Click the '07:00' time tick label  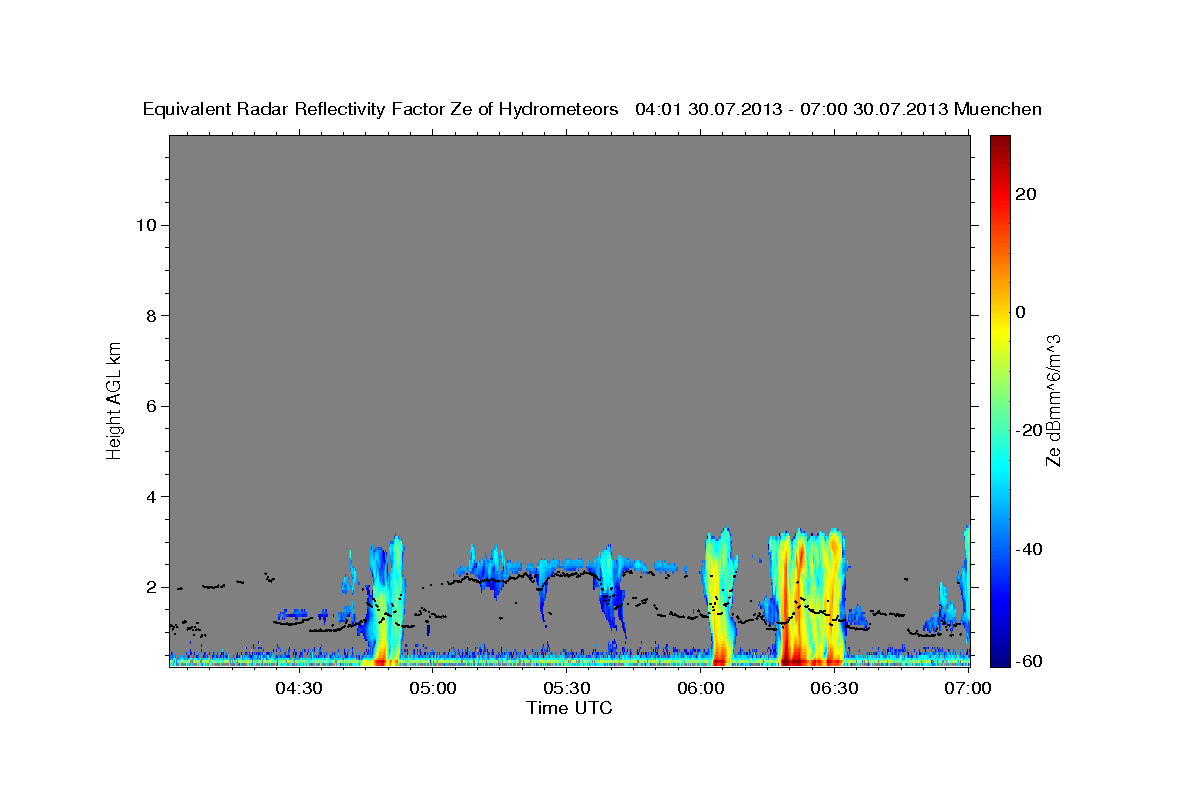pyautogui.click(x=968, y=688)
